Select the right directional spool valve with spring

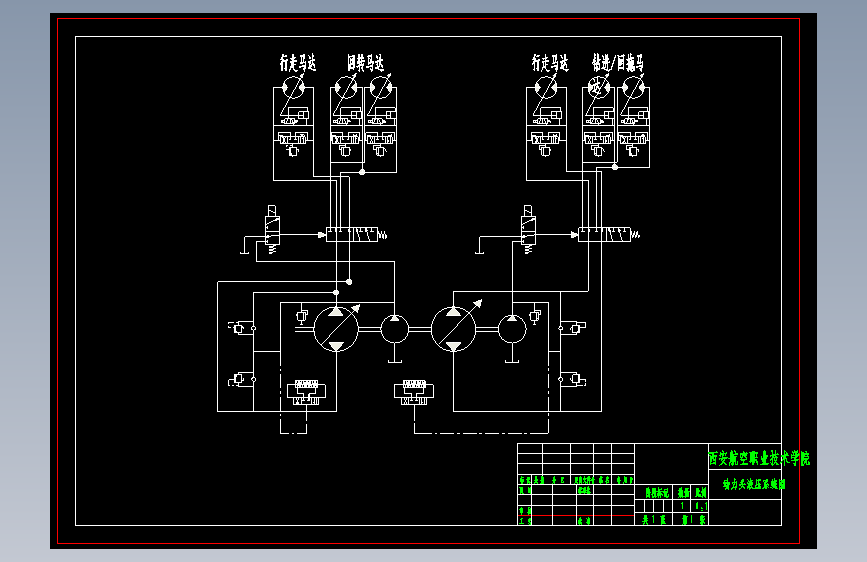click(x=609, y=235)
